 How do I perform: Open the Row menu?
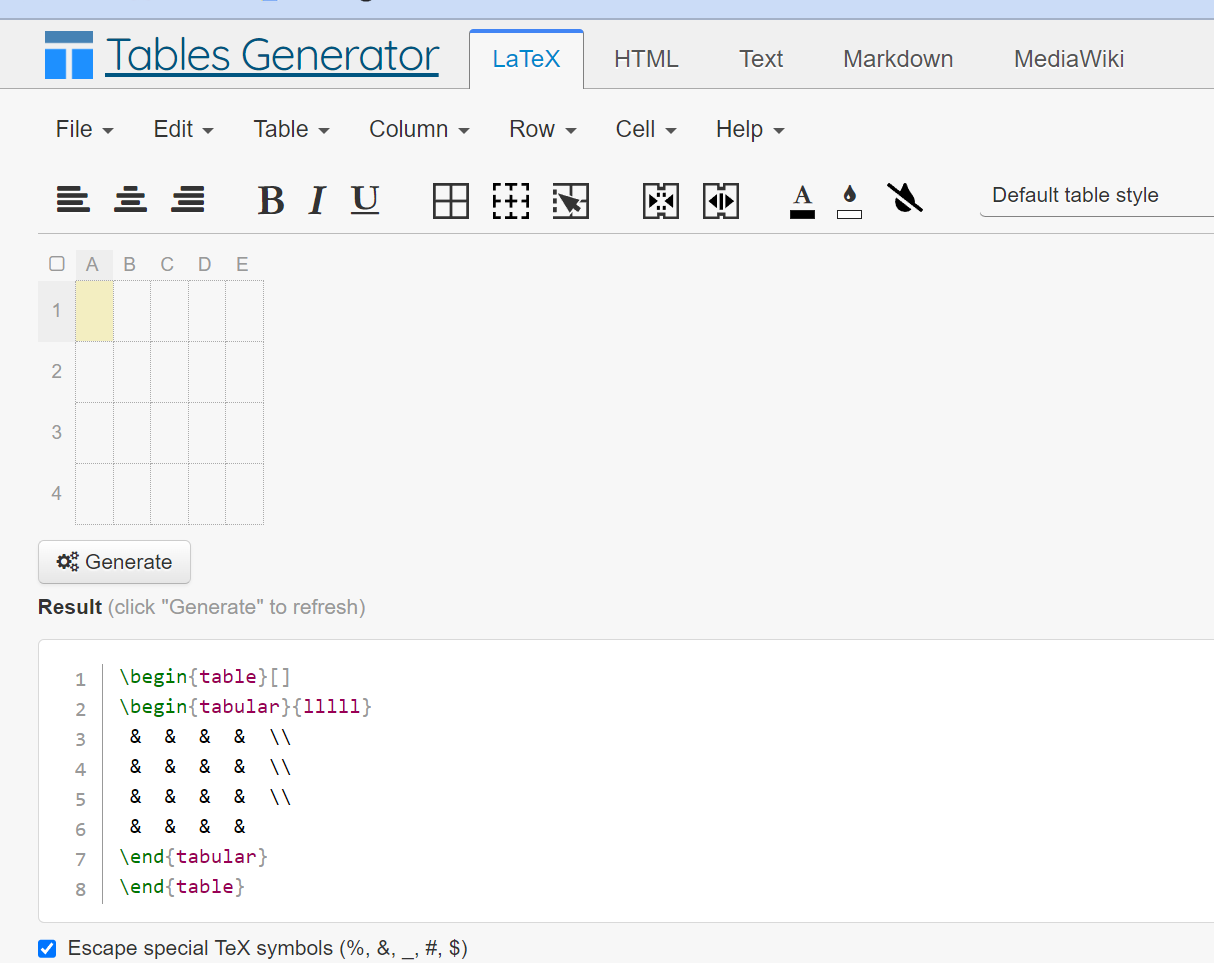pyautogui.click(x=543, y=129)
